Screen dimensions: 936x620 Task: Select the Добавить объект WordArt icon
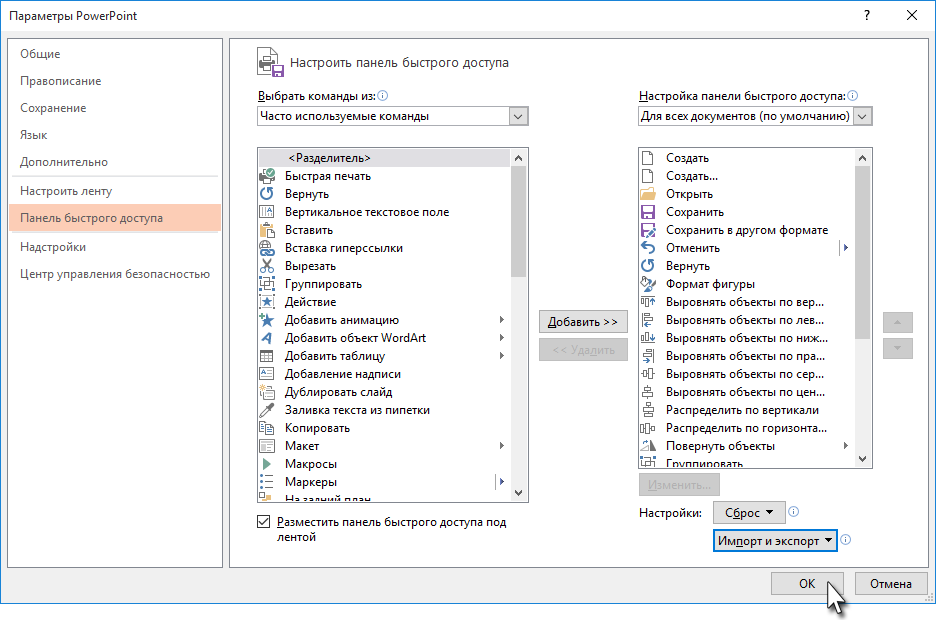tap(267, 338)
